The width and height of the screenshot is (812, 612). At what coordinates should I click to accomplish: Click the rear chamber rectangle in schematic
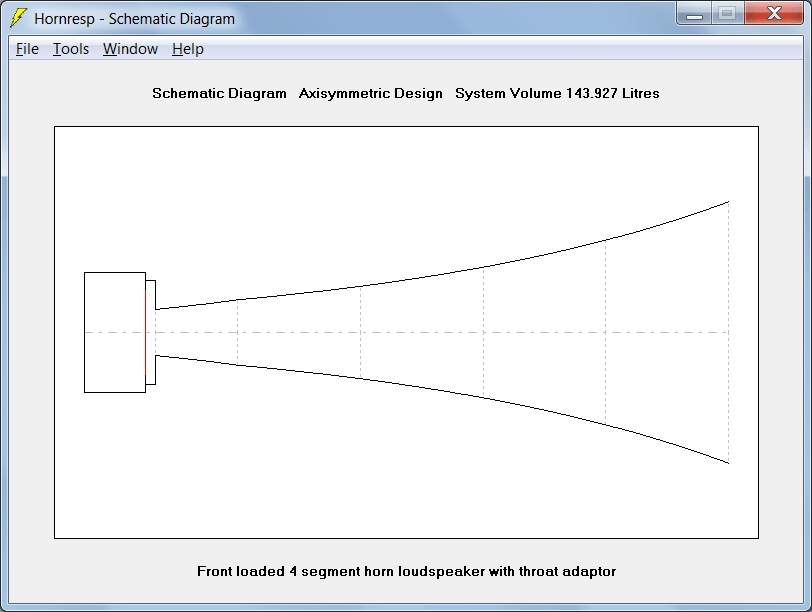pos(115,332)
